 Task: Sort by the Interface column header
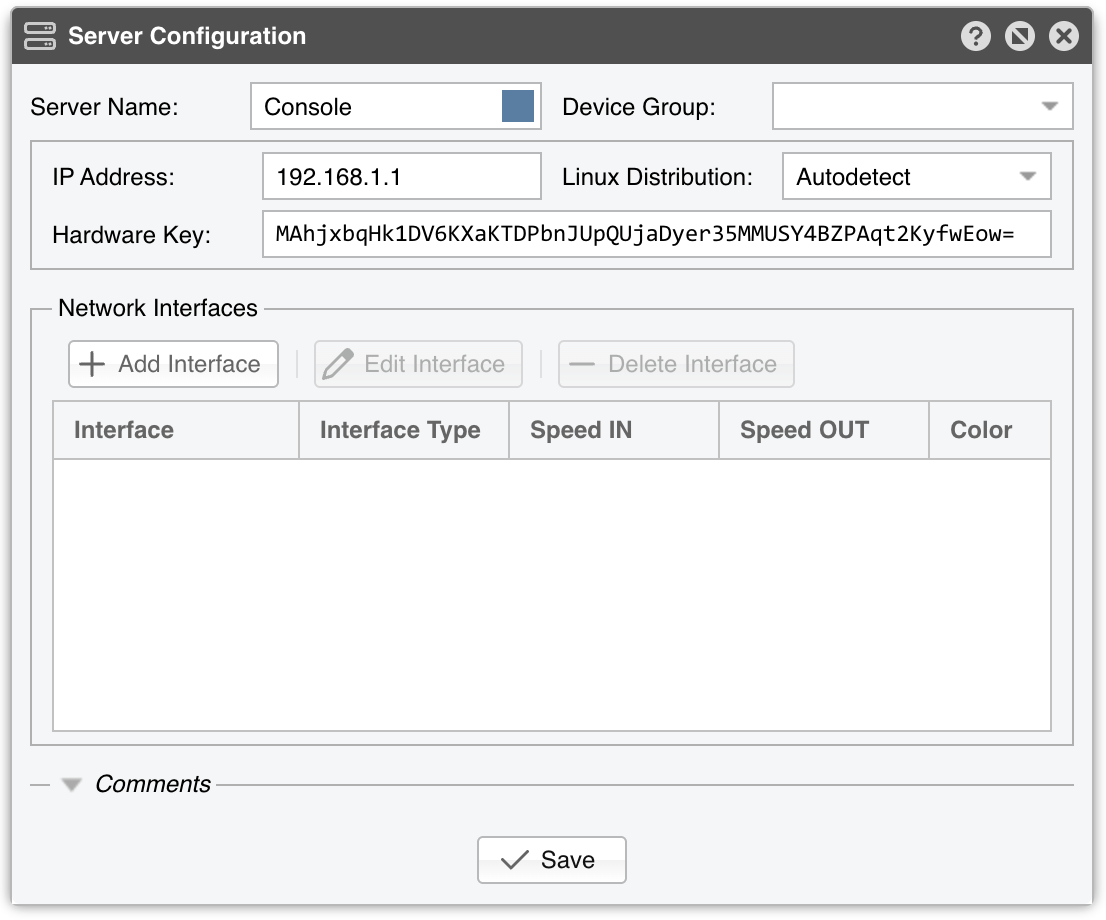[176, 430]
